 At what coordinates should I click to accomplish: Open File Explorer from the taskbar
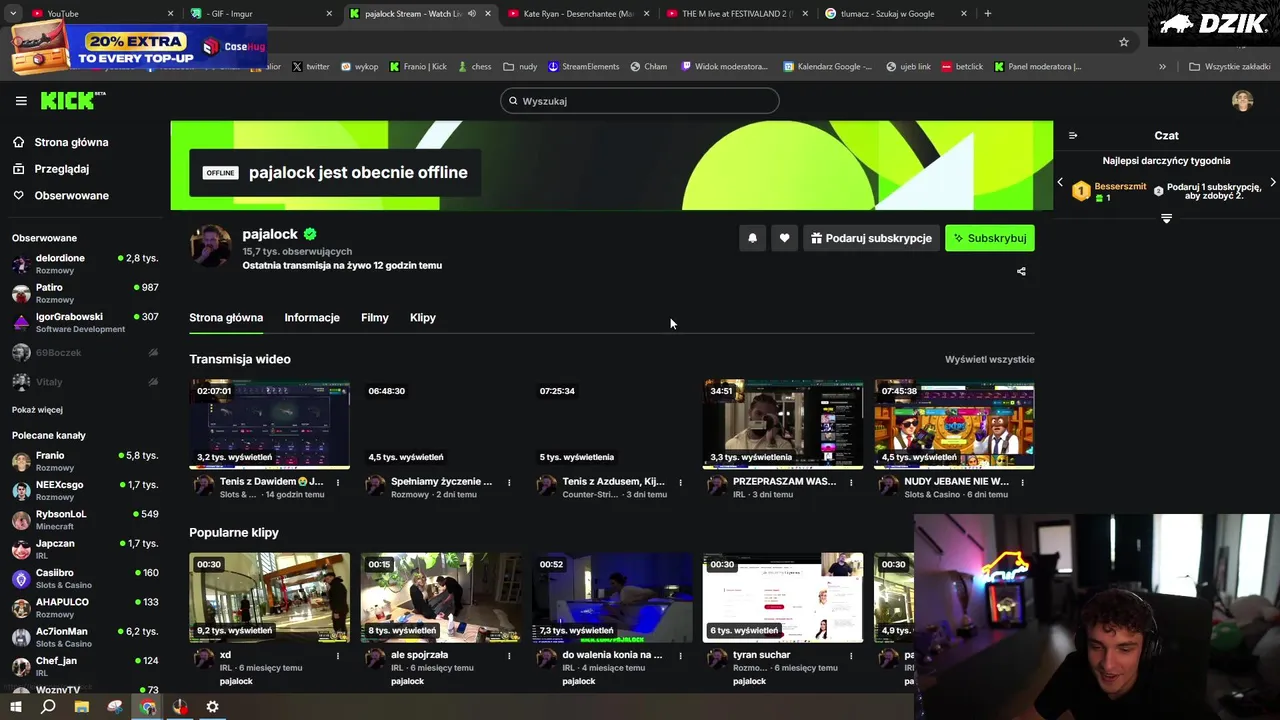(82, 707)
